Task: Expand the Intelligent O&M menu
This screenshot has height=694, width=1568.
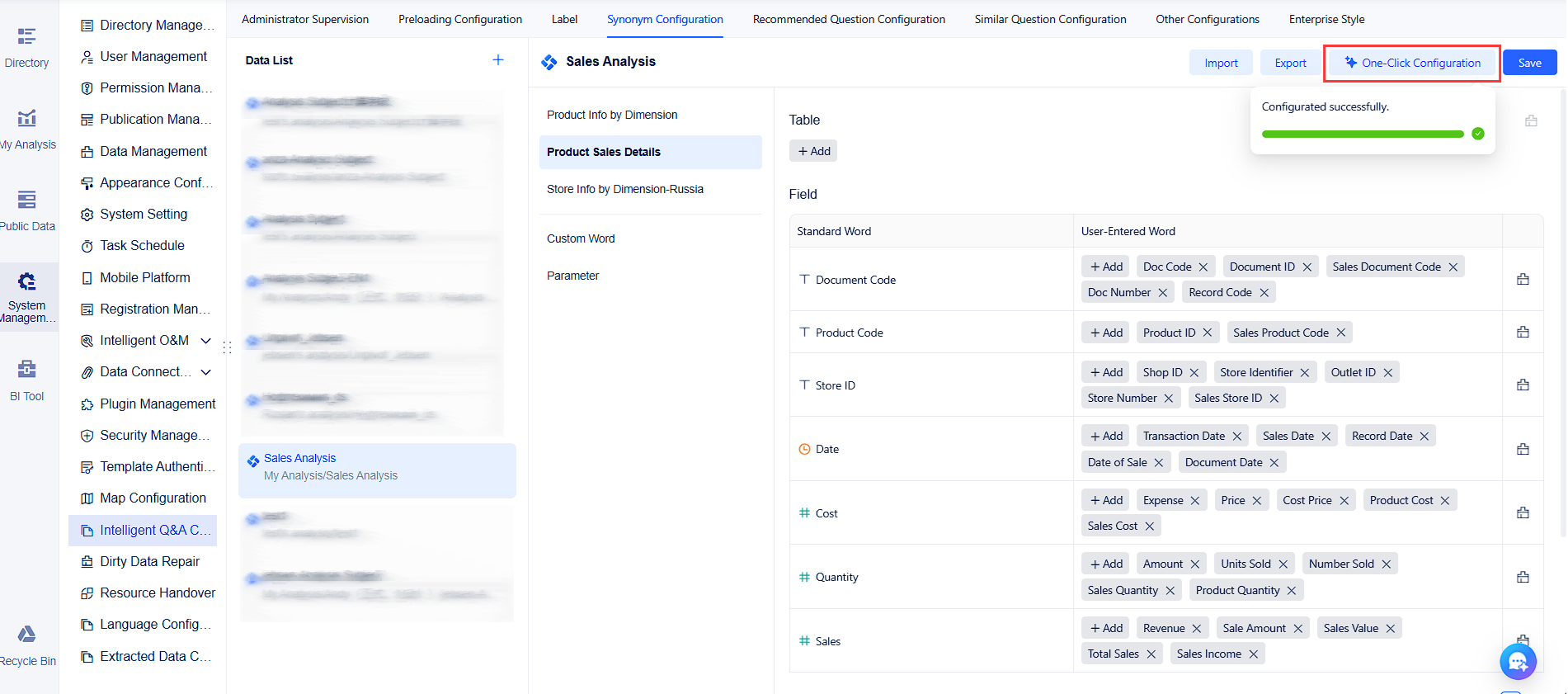Action: pyautogui.click(x=206, y=341)
